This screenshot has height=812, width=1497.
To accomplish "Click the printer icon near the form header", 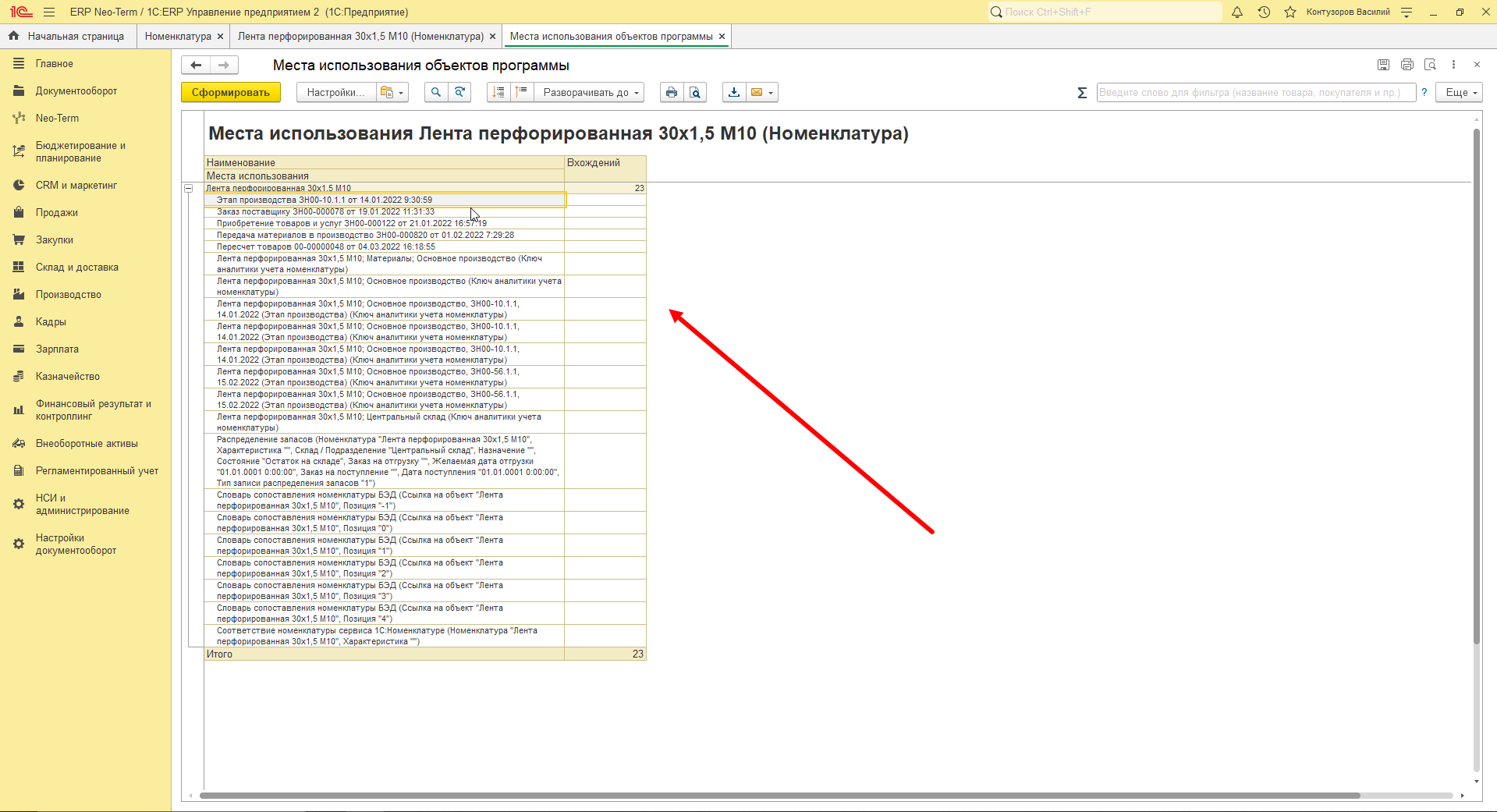I will click(x=1407, y=65).
